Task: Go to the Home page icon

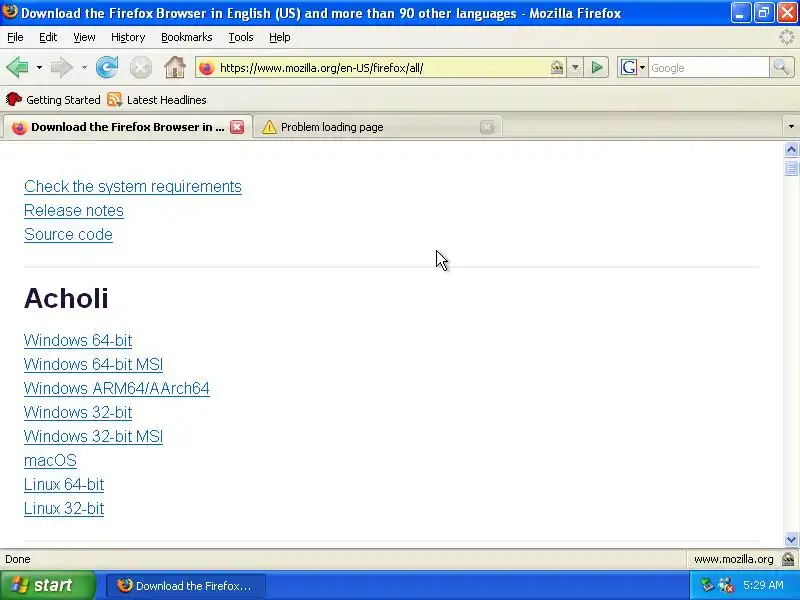Action: pos(174,67)
